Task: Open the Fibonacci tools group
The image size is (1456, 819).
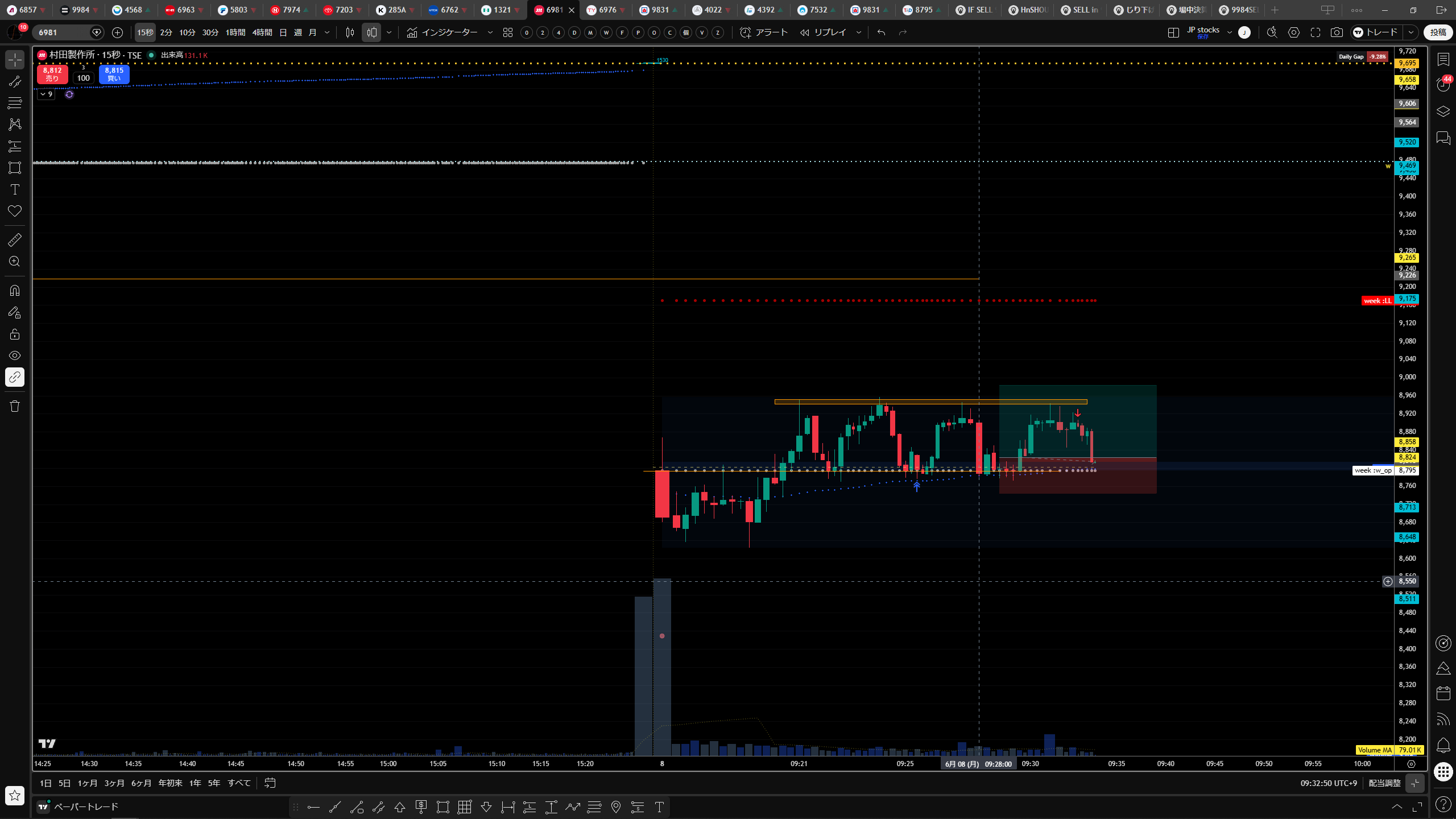Action: [x=15, y=103]
